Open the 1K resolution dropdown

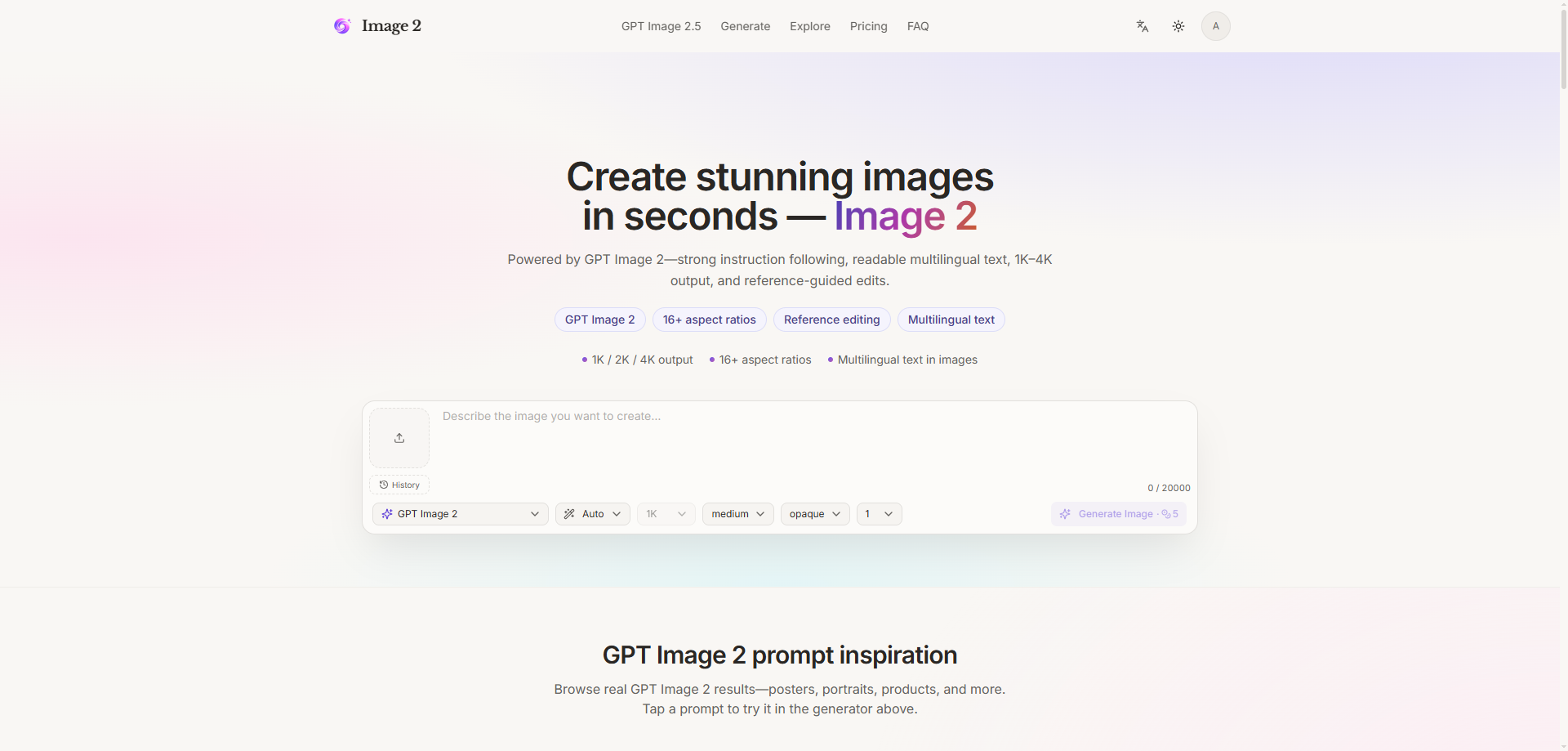666,514
